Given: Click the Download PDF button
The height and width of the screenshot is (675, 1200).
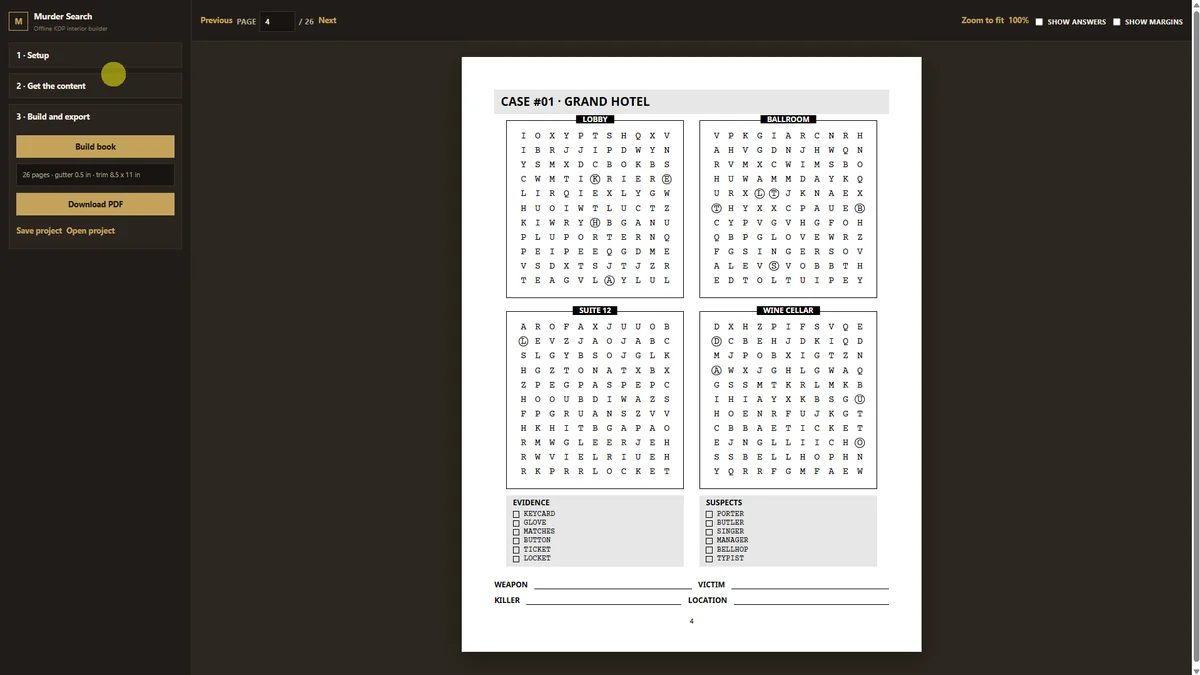Looking at the screenshot, I should click(x=95, y=204).
